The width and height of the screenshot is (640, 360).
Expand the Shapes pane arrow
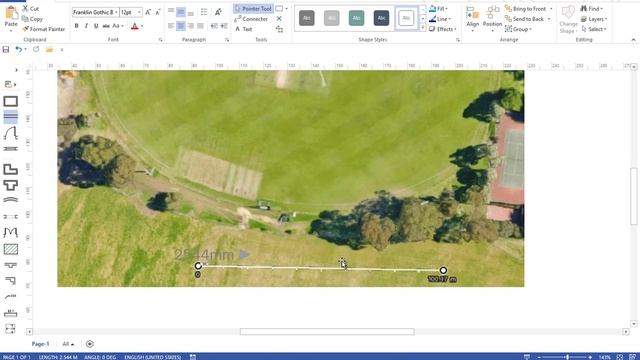pyautogui.click(x=16, y=70)
